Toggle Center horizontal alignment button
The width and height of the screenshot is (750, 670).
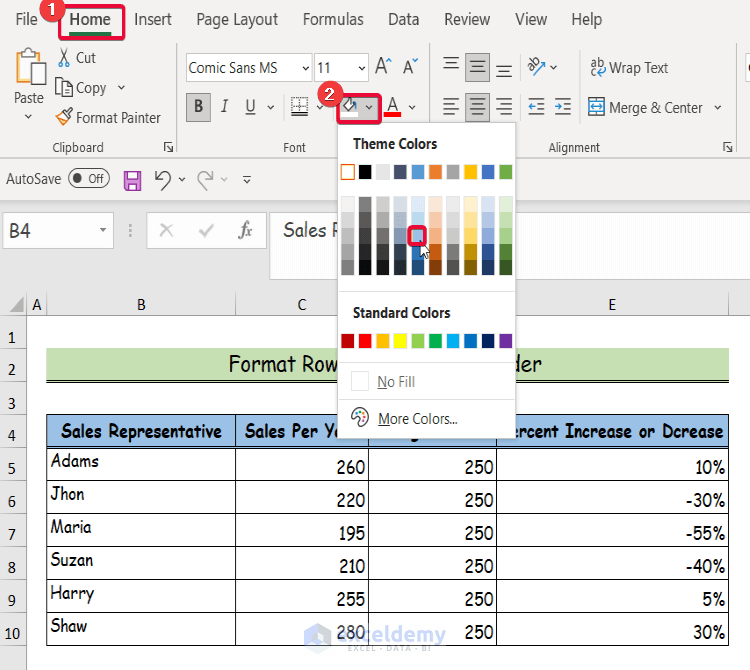tap(477, 106)
